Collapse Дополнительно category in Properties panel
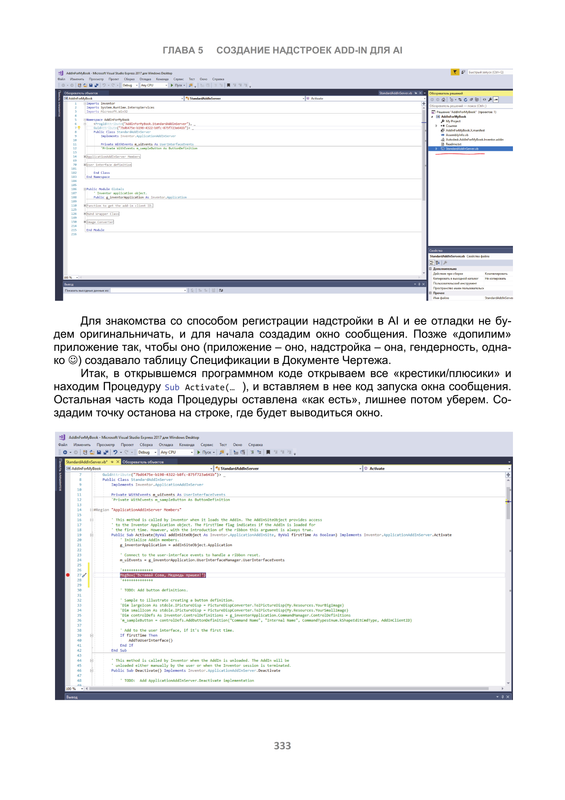 pyautogui.click(x=430, y=268)
